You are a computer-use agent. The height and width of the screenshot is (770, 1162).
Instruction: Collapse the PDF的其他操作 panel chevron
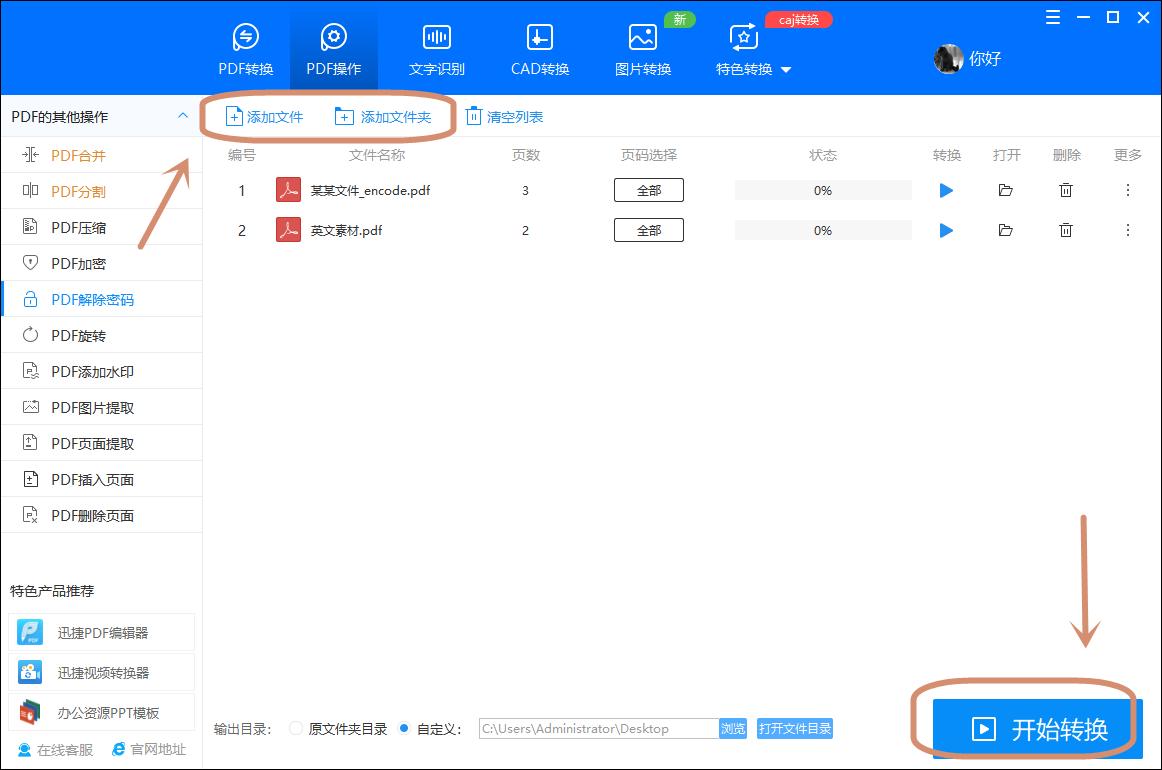coord(183,116)
